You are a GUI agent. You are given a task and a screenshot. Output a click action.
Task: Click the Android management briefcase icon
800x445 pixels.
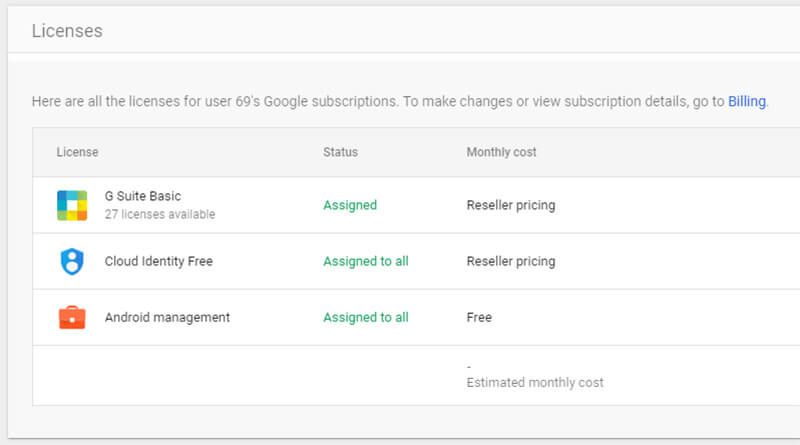[x=72, y=317]
